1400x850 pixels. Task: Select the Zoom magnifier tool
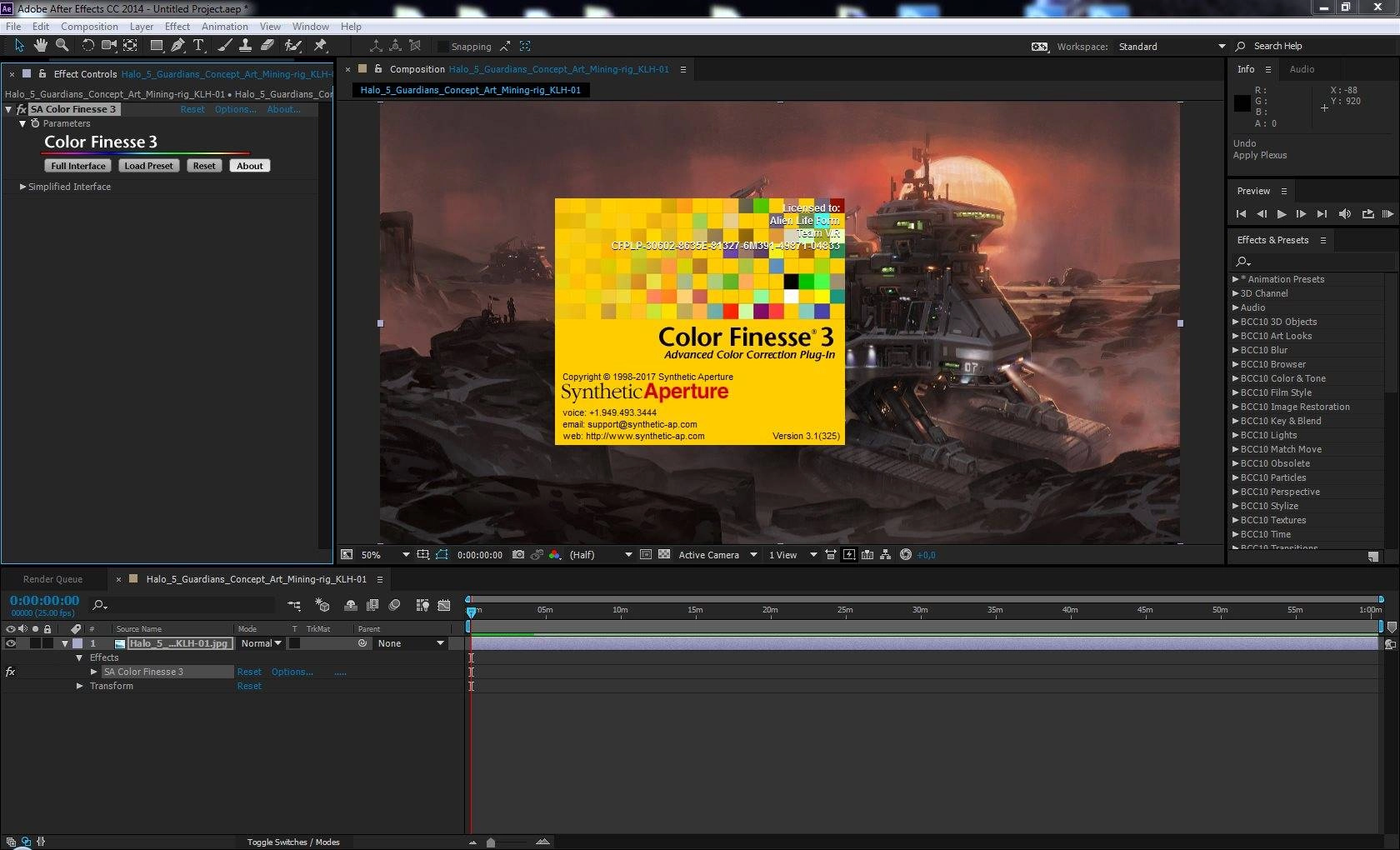coord(62,46)
